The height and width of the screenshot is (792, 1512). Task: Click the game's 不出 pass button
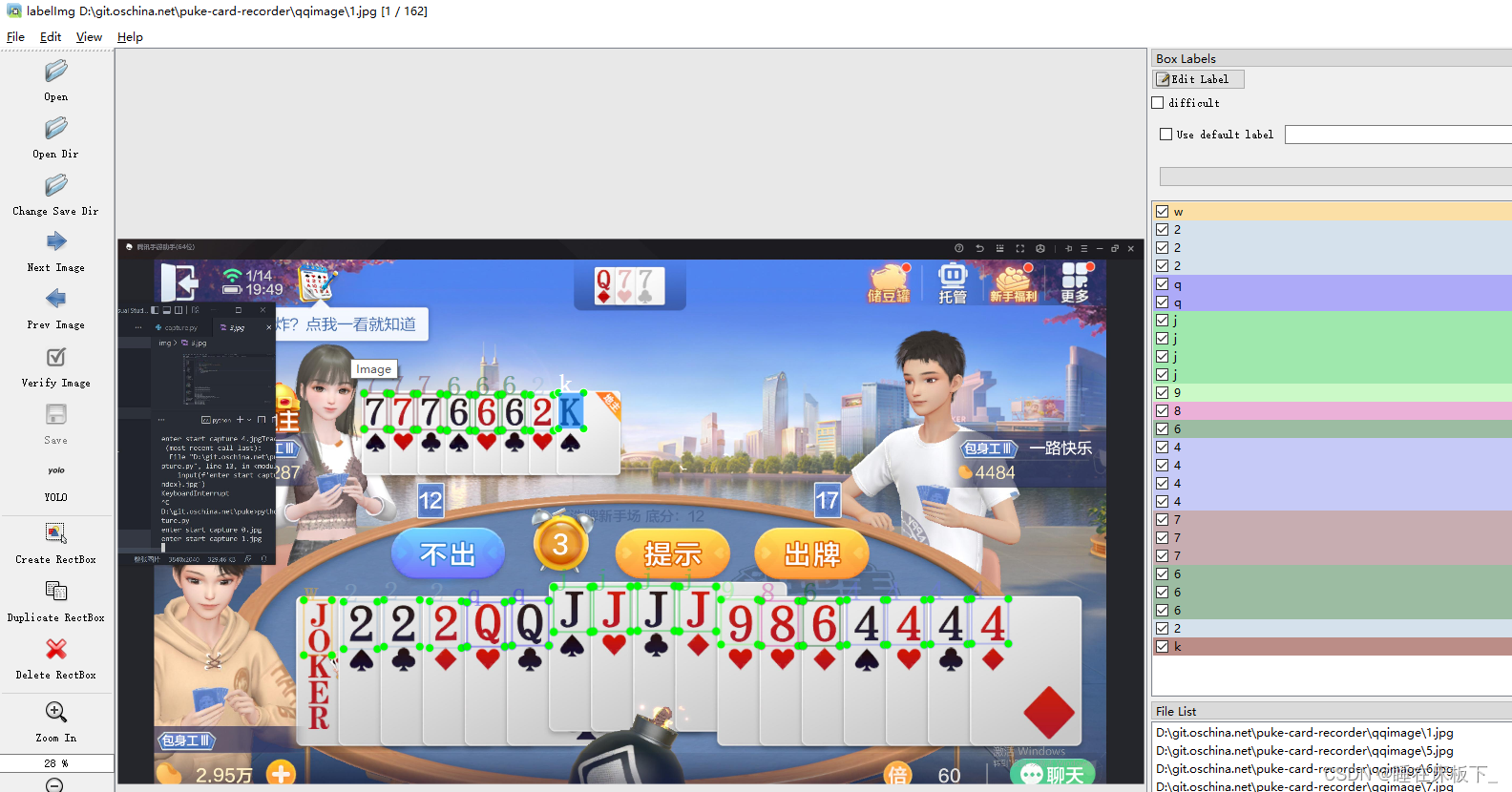pyautogui.click(x=448, y=553)
